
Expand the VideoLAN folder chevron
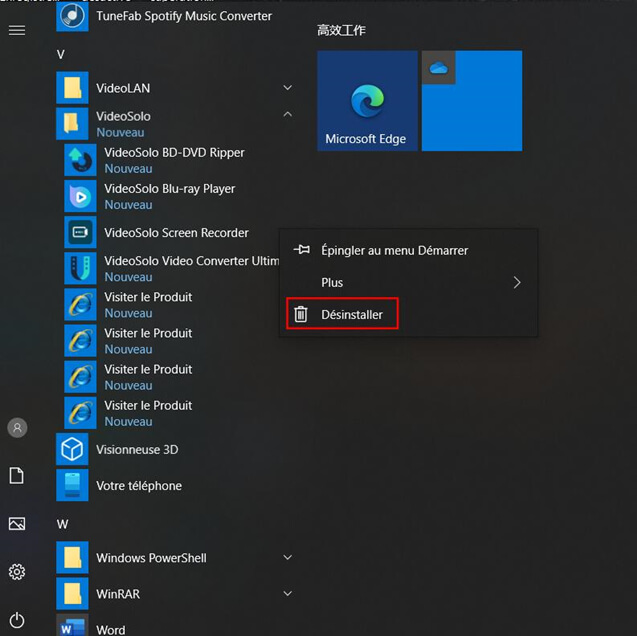(288, 88)
